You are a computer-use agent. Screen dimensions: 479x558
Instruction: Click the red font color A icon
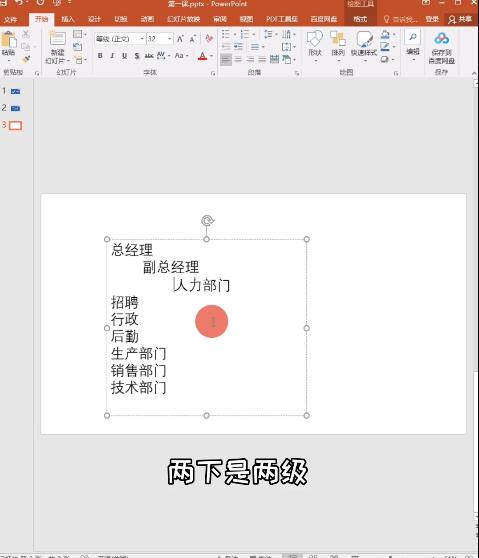[x=202, y=56]
